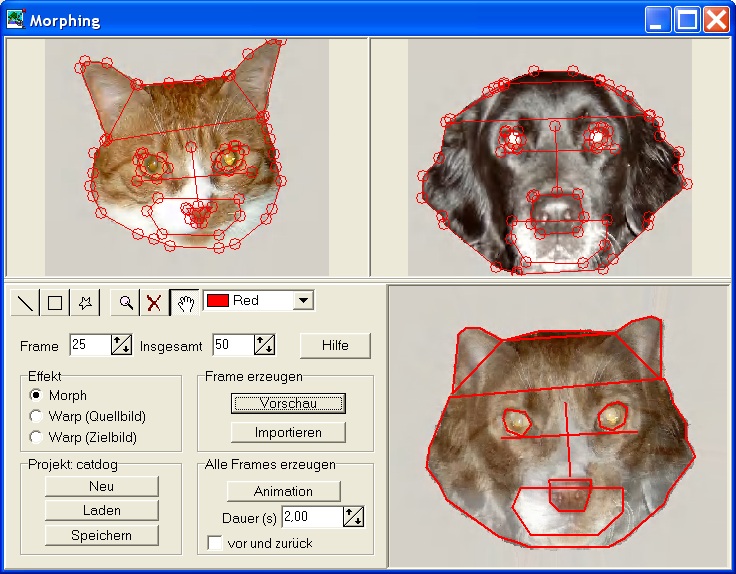736x574 pixels.
Task: Minimize the Morphing window
Action: tap(658, 20)
